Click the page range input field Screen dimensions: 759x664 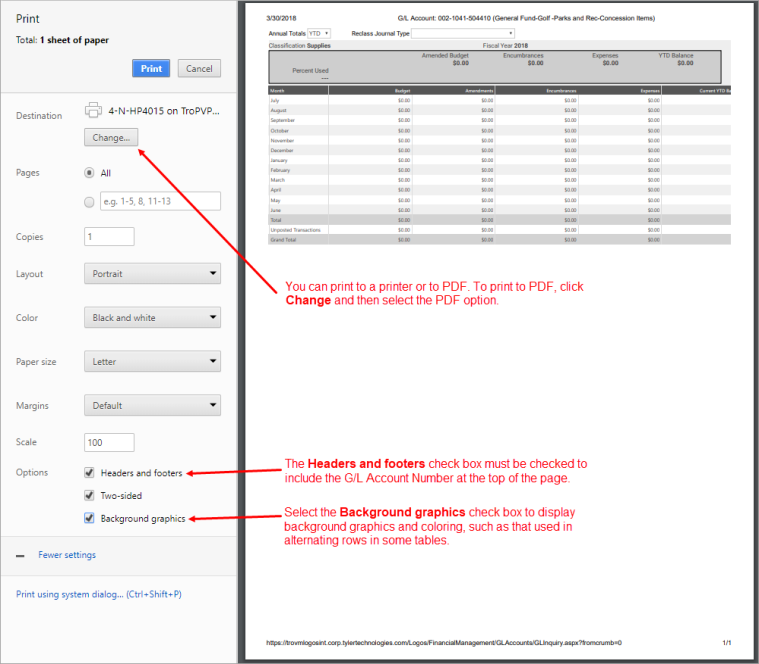click(160, 202)
